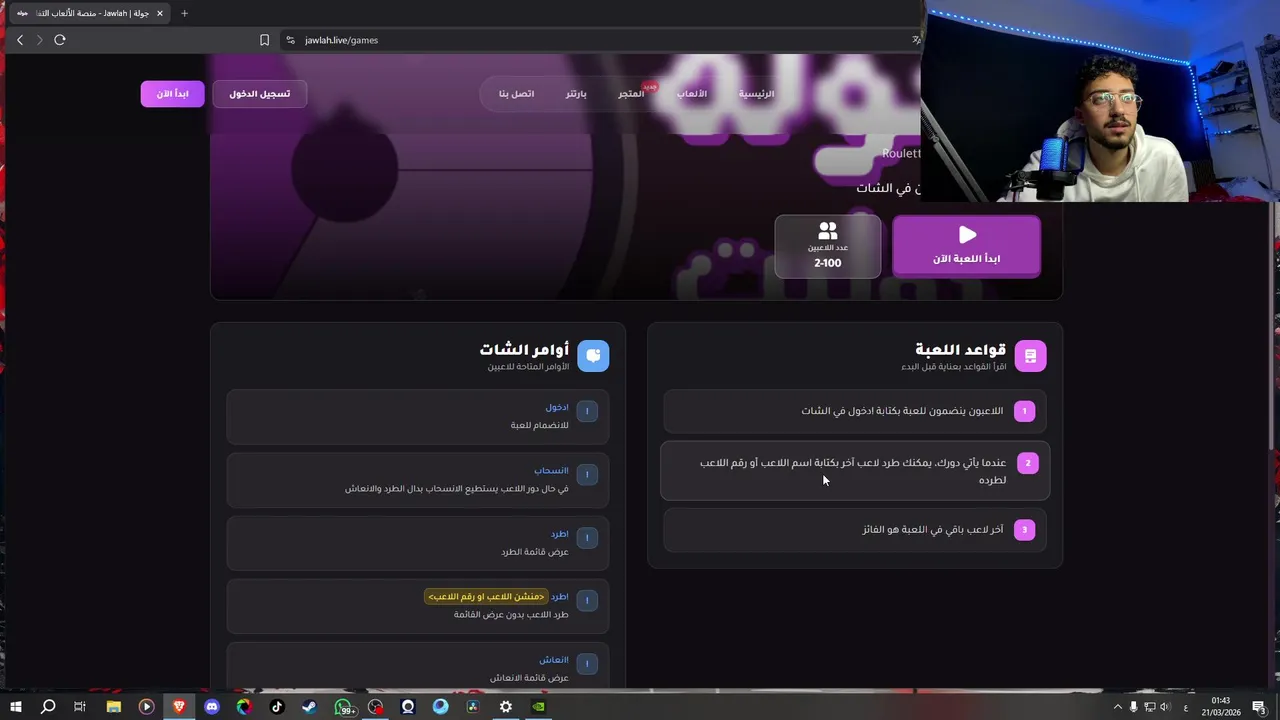
Task: Open OBS Studio from the taskbar
Action: [375, 707]
